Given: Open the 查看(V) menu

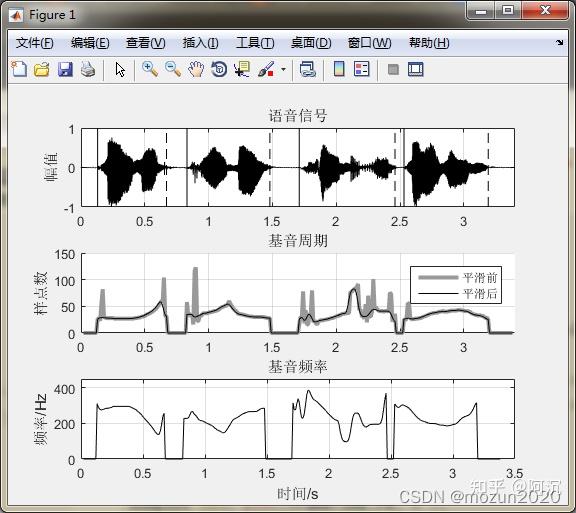Looking at the screenshot, I should click(x=145, y=43).
